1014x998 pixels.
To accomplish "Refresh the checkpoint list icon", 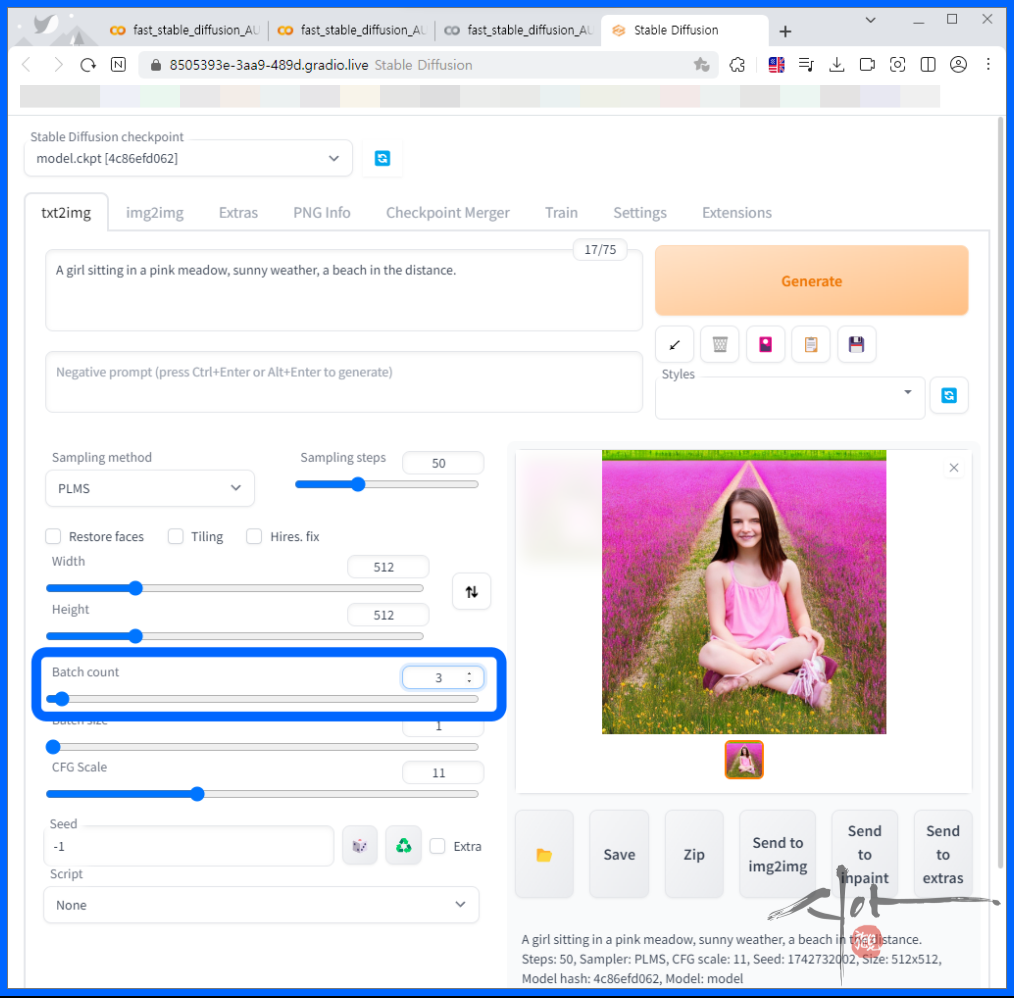I will pyautogui.click(x=382, y=158).
